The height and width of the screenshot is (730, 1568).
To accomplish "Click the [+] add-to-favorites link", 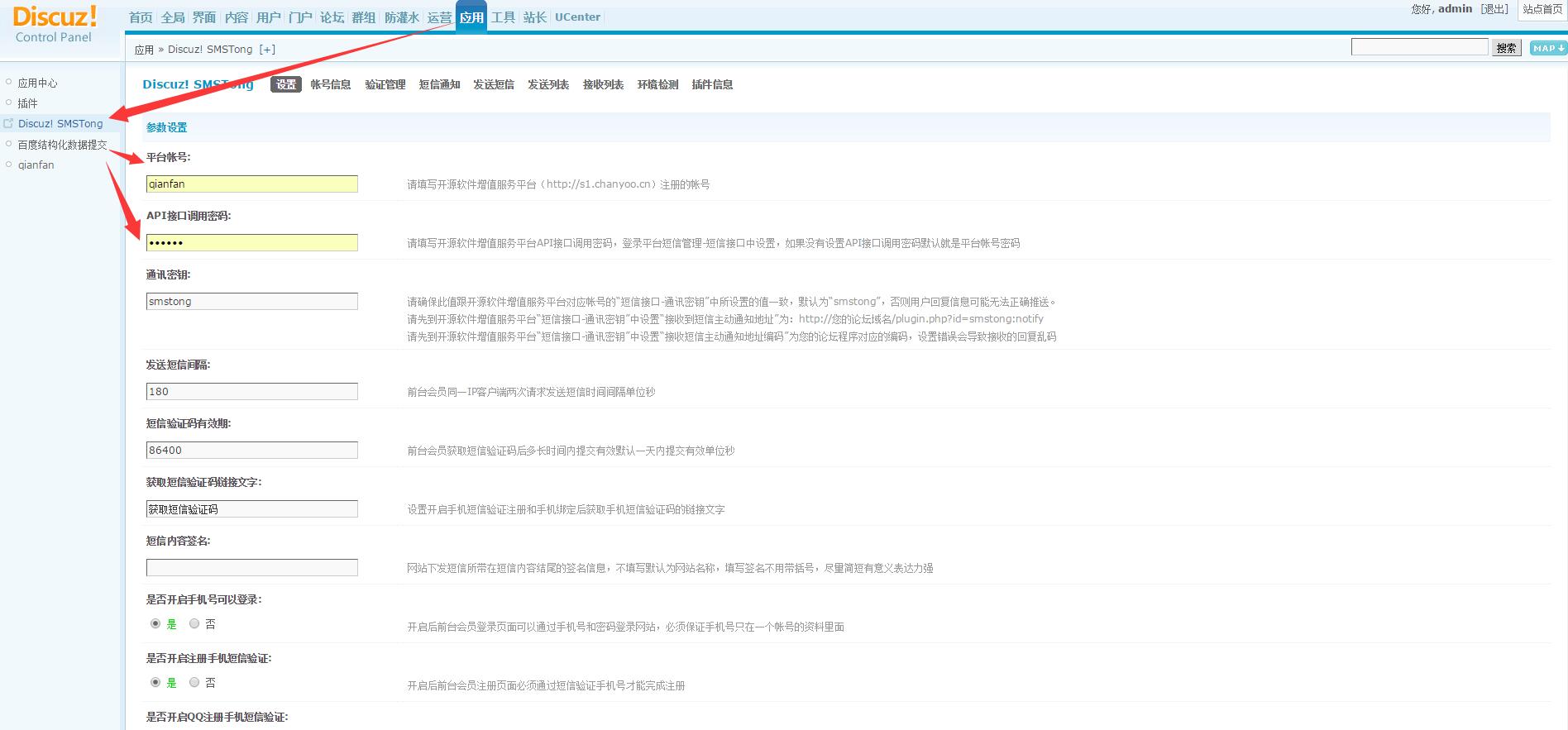I will pos(267,50).
